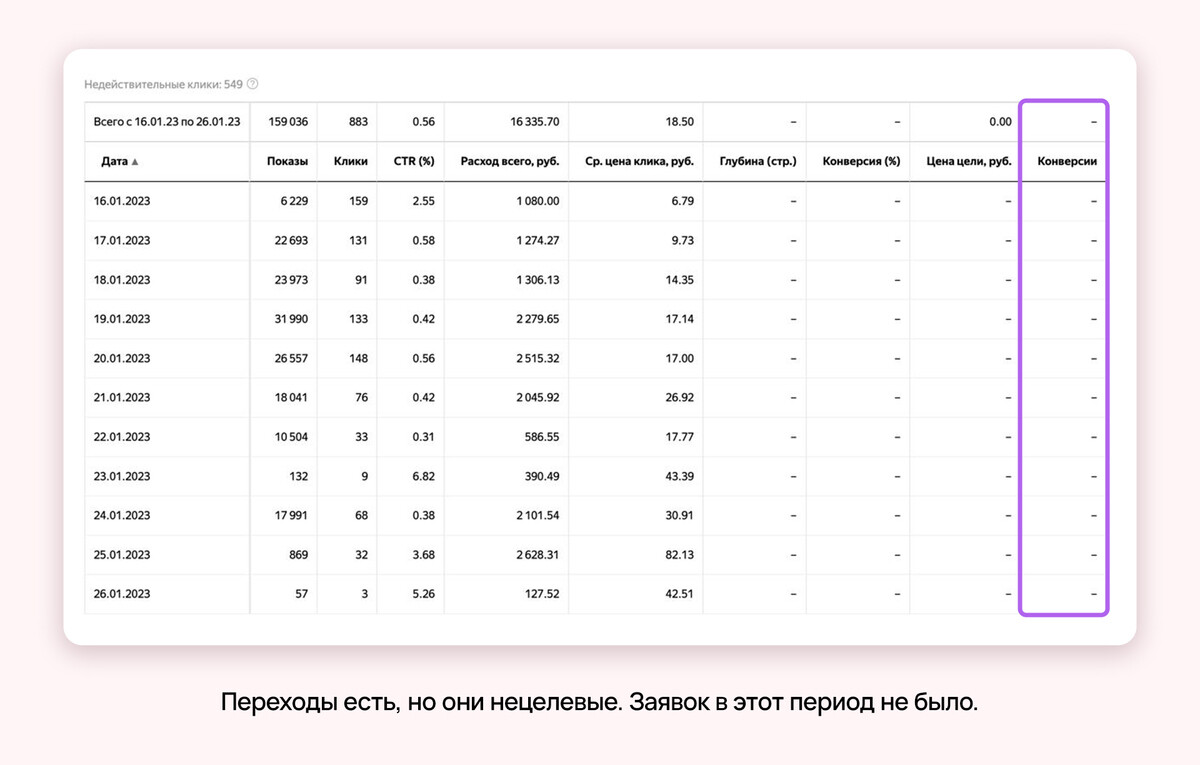
Task: Select impressions value 23 973
Action: 291,280
